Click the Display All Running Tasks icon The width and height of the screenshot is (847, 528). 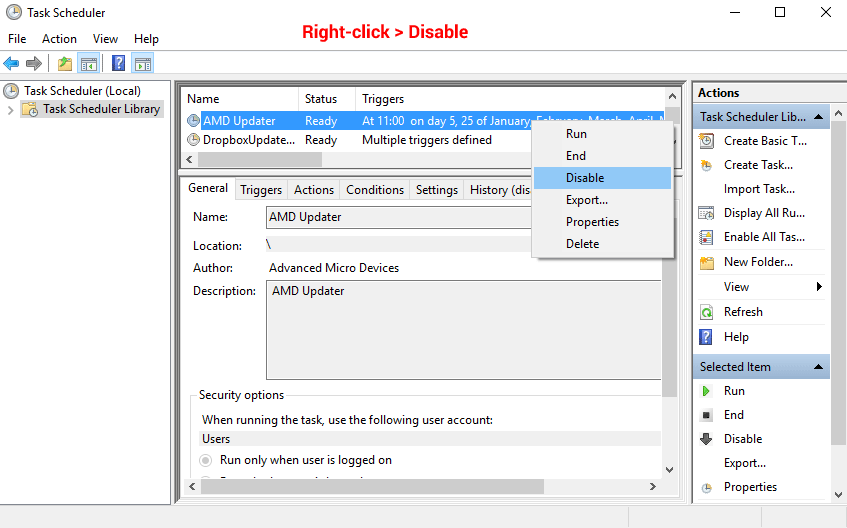click(706, 213)
